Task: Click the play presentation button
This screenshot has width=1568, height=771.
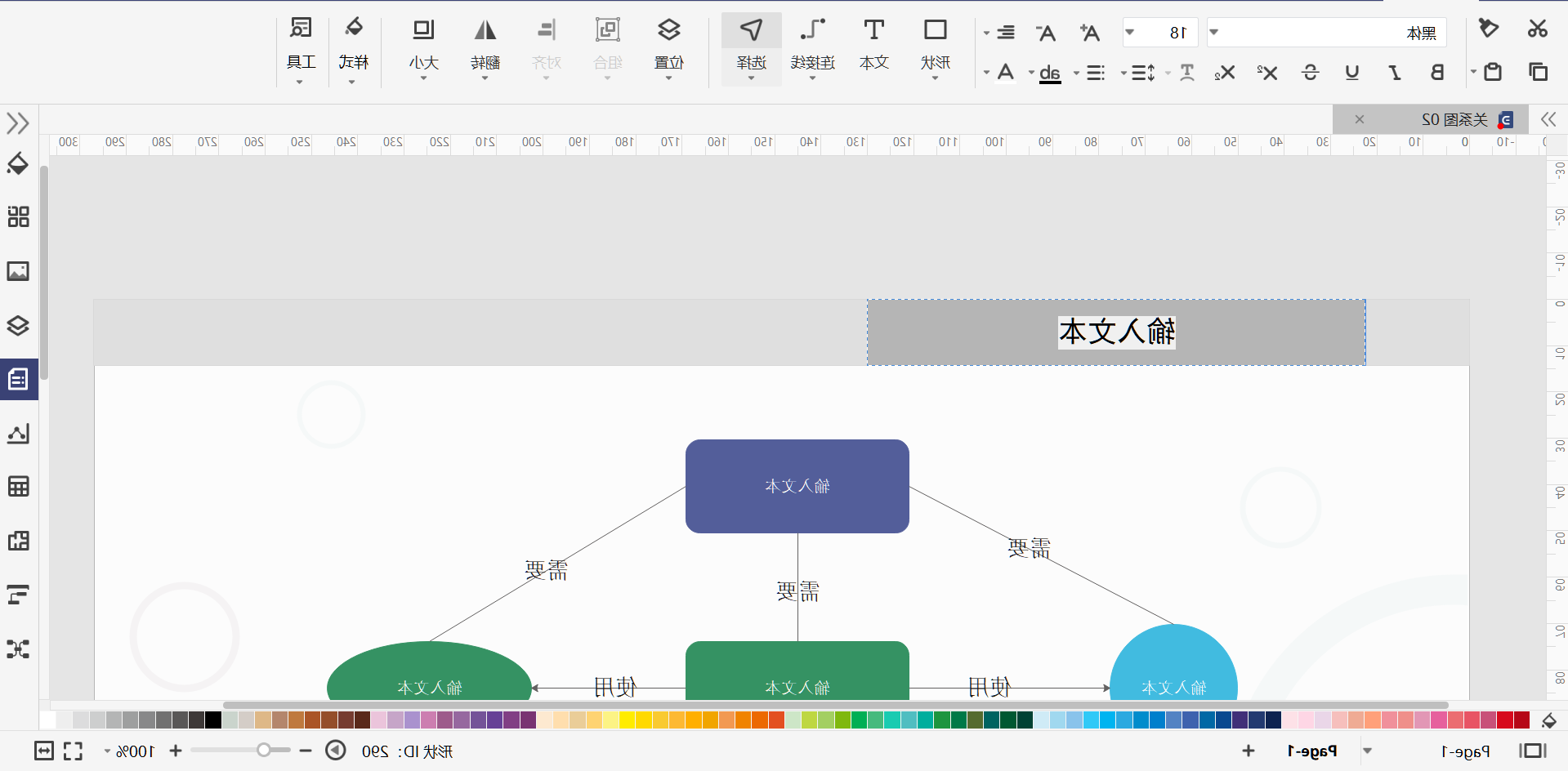Action: point(336,750)
